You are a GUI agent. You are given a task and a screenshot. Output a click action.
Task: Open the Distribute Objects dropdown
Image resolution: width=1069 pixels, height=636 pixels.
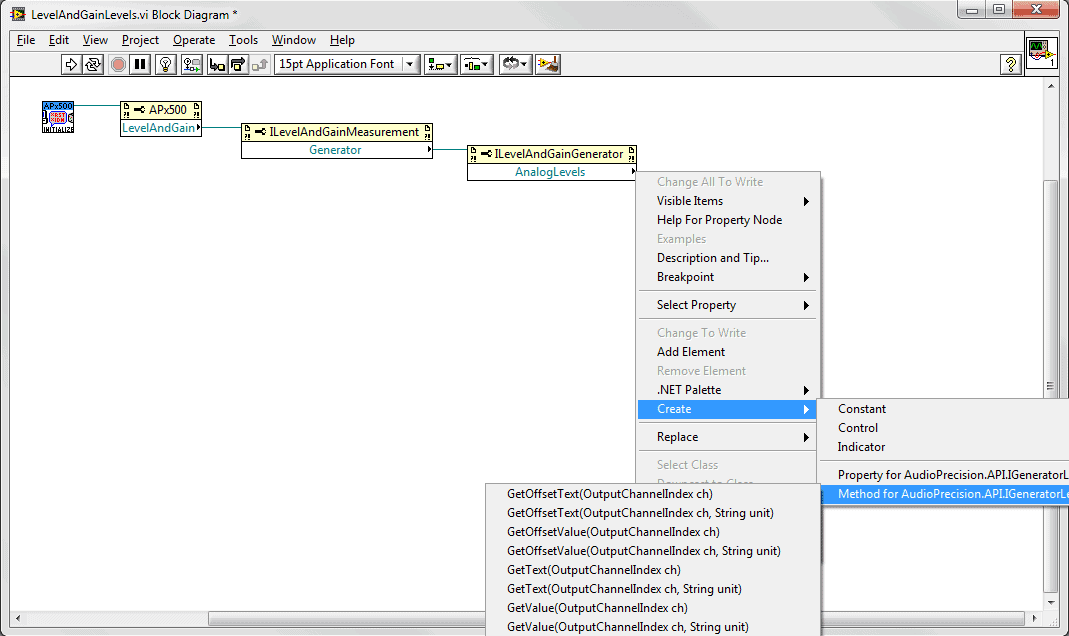475,64
